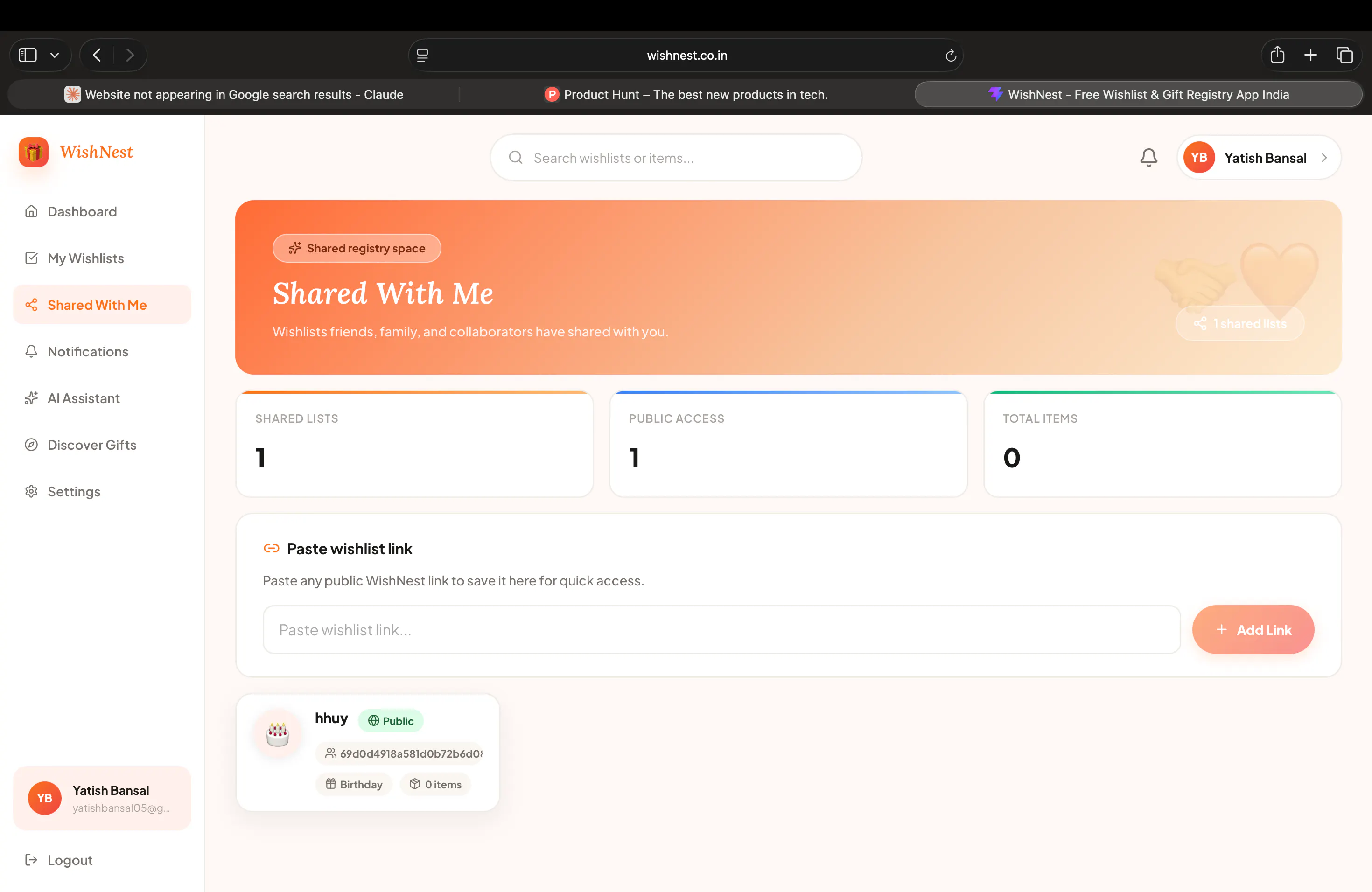Screen dimensions: 1372x892
Task: Click the wishnest.co.in address bar
Action: 686,56
